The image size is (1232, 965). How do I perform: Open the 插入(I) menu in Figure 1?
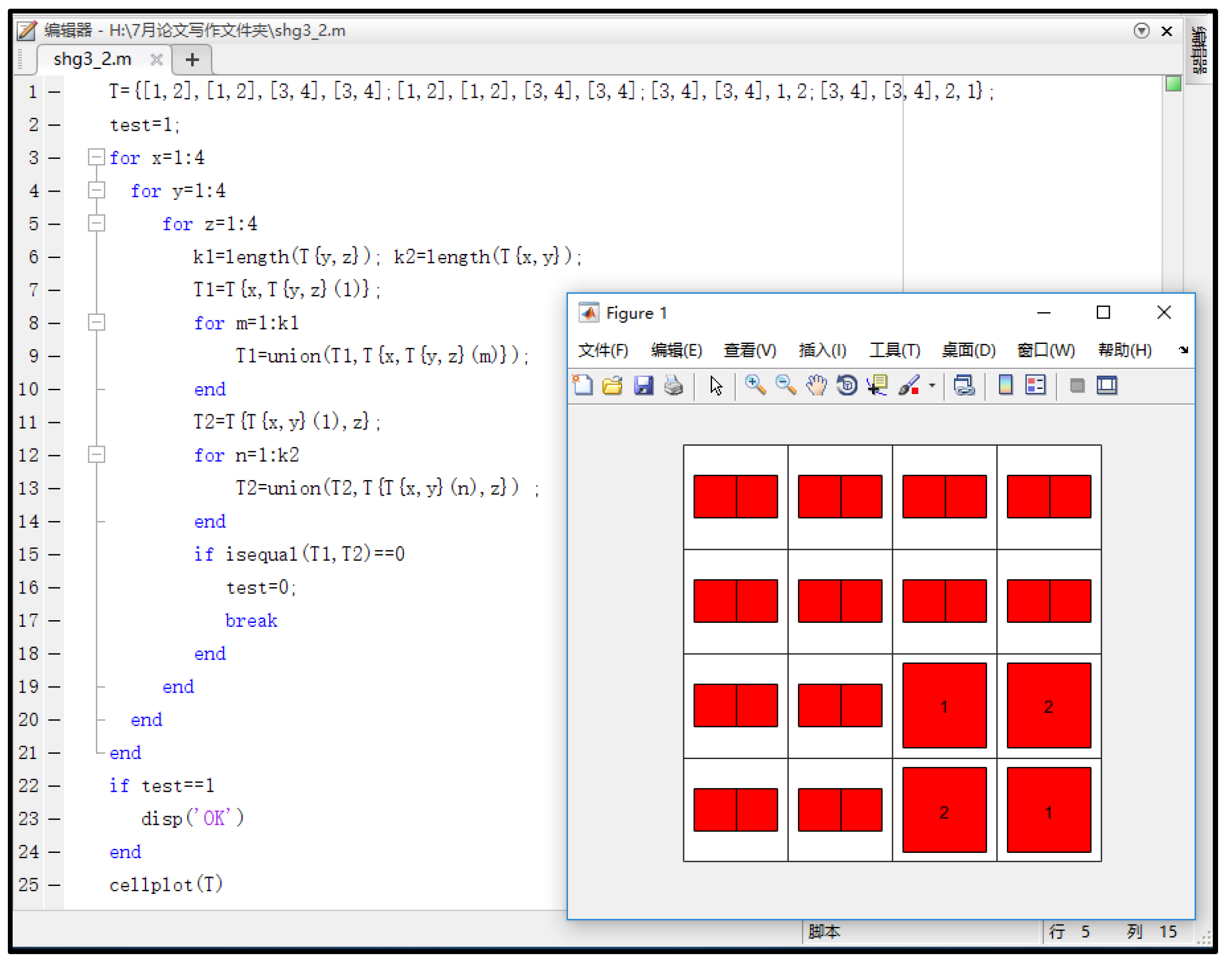click(x=822, y=350)
